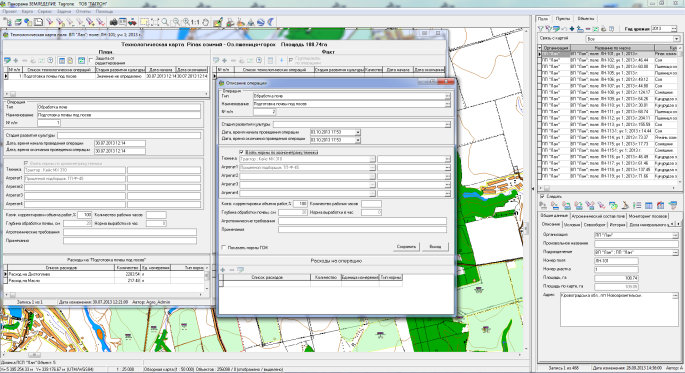Click 'Сохранить' button in operation dialog

406,247
